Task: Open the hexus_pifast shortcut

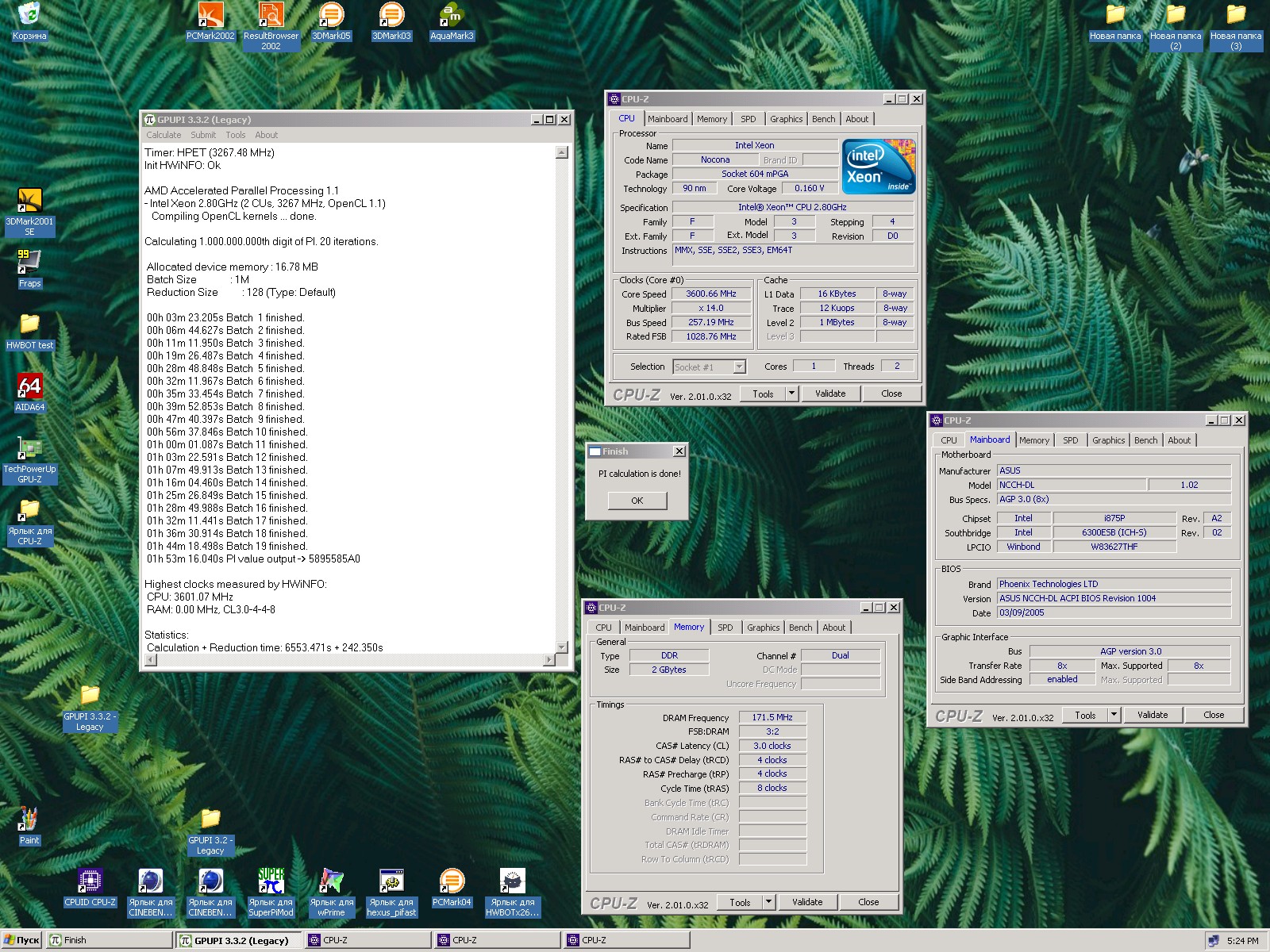Action: (x=391, y=892)
